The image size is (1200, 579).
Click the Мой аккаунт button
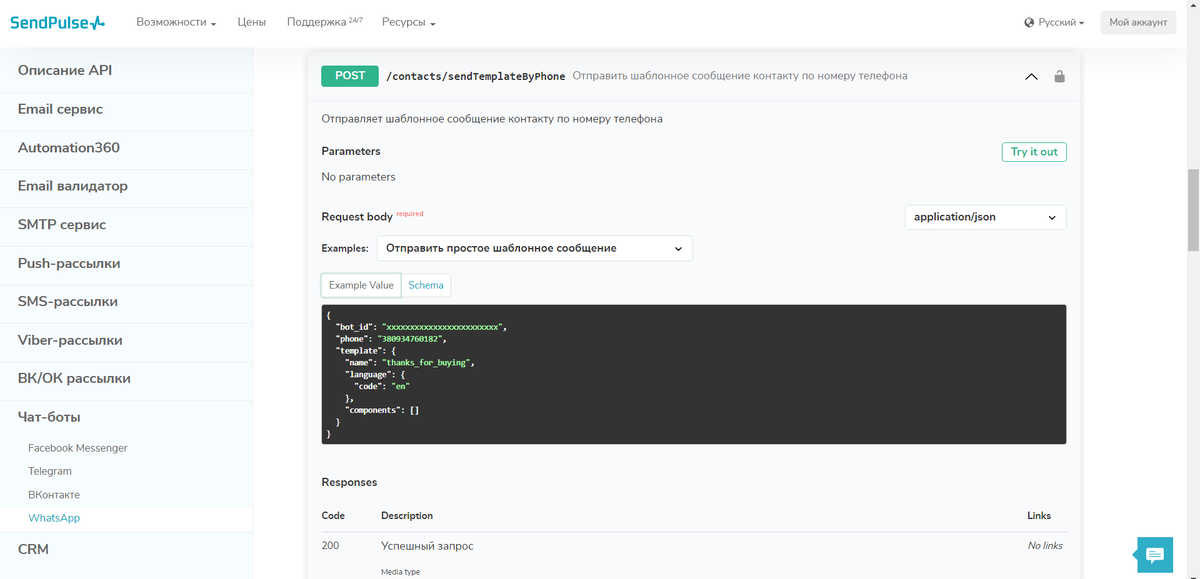(x=1138, y=22)
